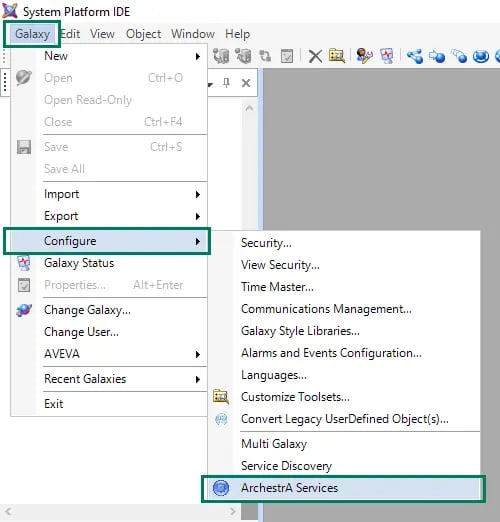Click the grey Save floppy disk icon
Viewport: 500px width, 522px height.
click(x=24, y=147)
